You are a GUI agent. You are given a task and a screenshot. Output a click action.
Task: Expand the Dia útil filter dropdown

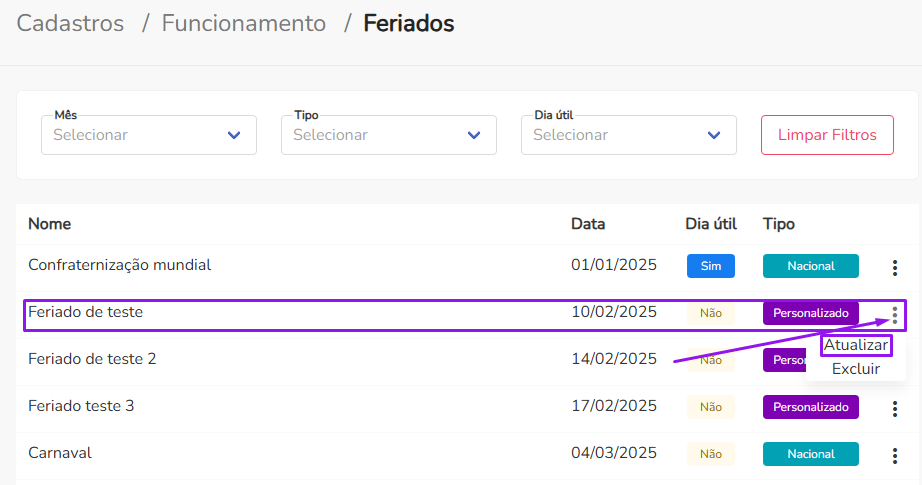(629, 135)
